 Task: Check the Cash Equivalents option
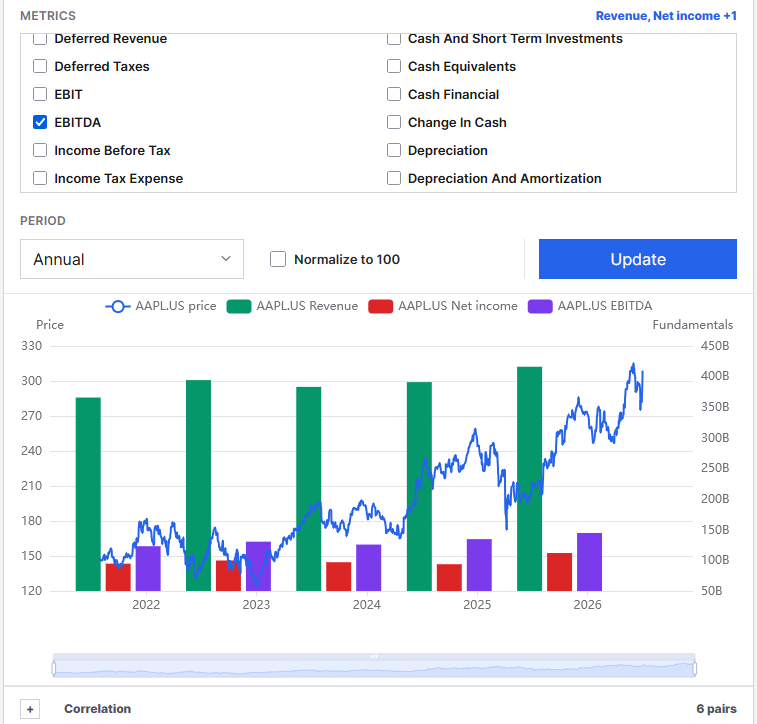click(x=394, y=66)
